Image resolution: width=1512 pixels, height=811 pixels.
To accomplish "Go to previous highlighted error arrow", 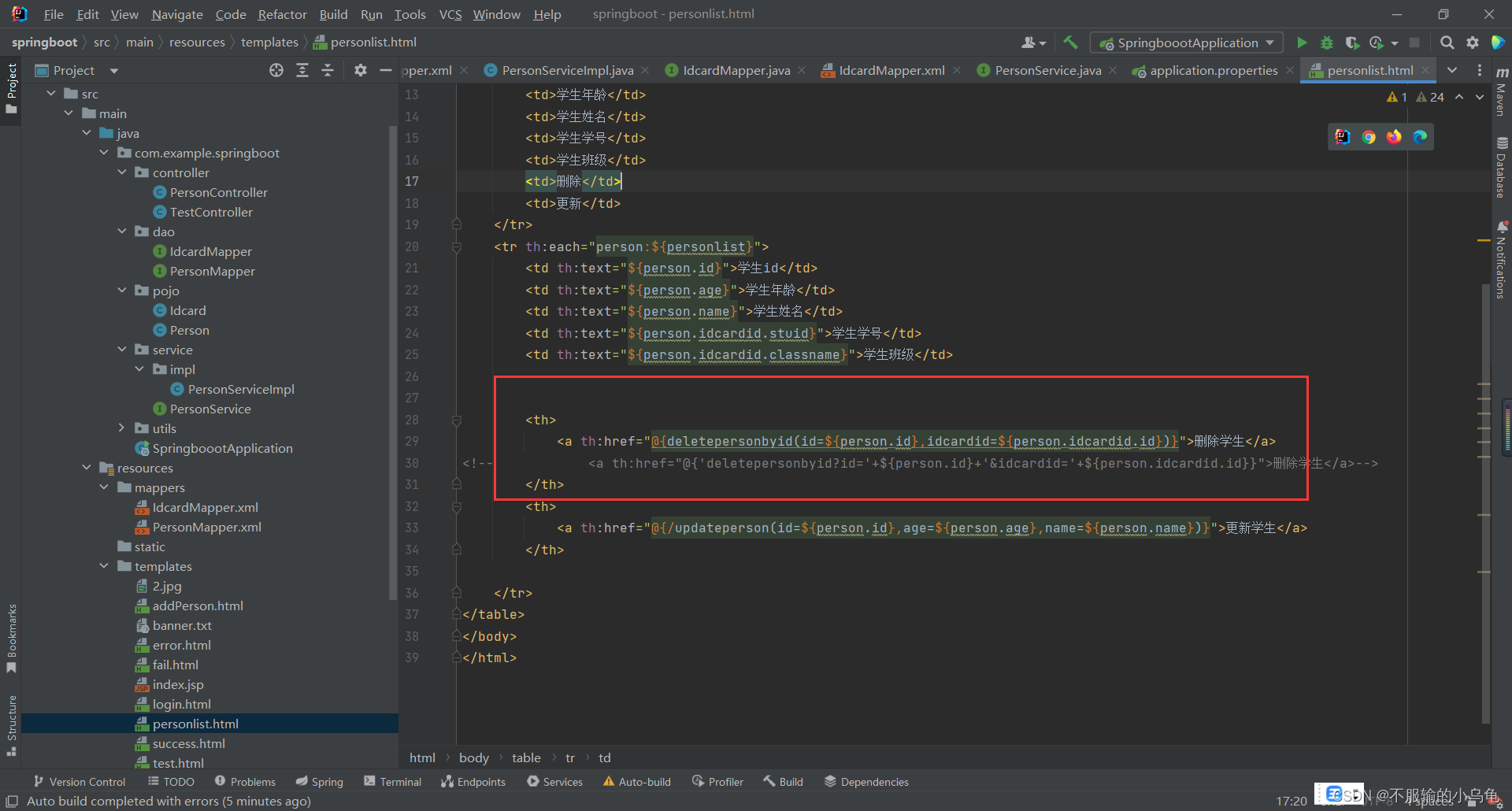I will [x=1459, y=97].
